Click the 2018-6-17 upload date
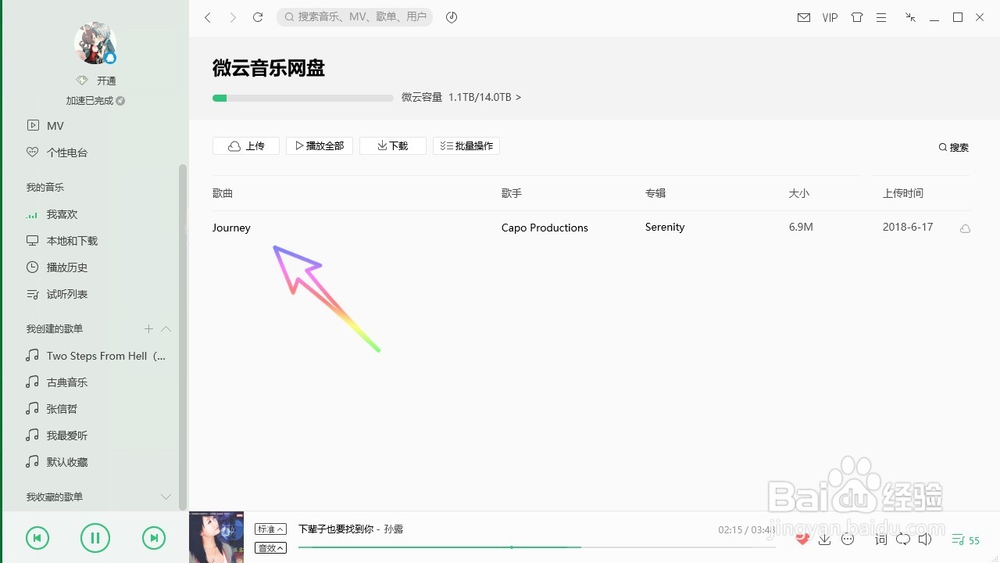Viewport: 1000px width, 563px height. [x=908, y=227]
